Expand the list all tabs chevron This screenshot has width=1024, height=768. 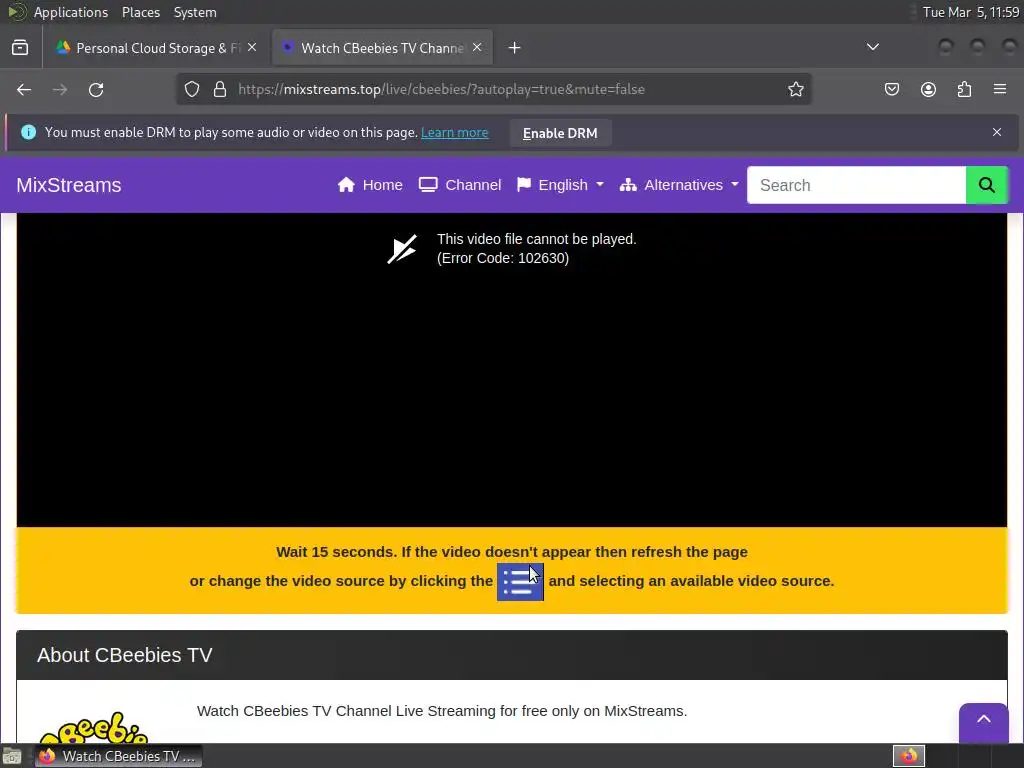[x=872, y=47]
